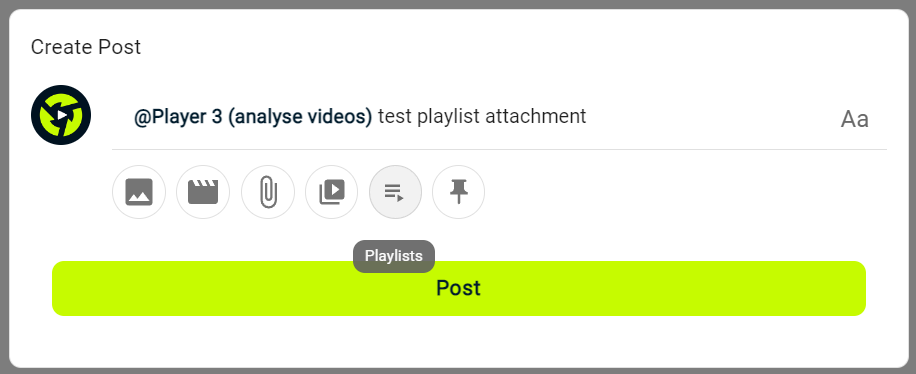The width and height of the screenshot is (916, 374).
Task: Submit with the green Post button
Action: point(459,288)
